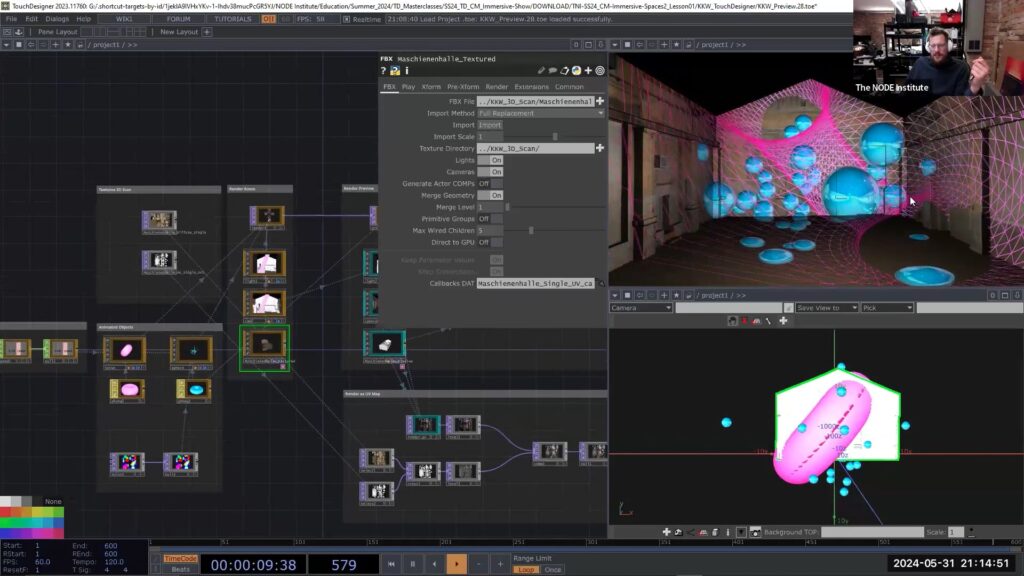Image resolution: width=1024 pixels, height=576 pixels.
Task: Open operator info icon
Action: pyautogui.click(x=406, y=71)
